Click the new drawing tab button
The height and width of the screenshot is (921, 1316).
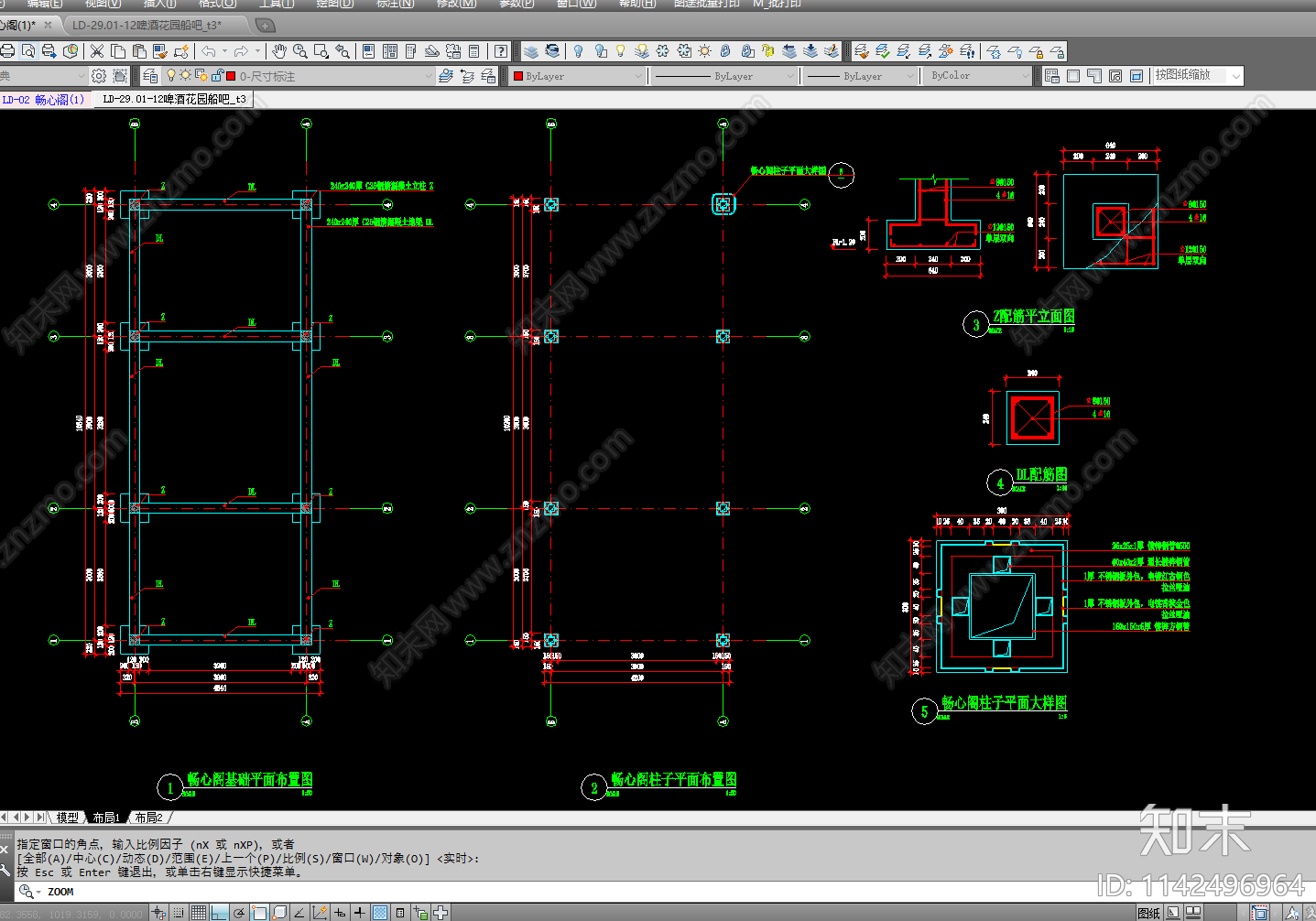(x=266, y=26)
